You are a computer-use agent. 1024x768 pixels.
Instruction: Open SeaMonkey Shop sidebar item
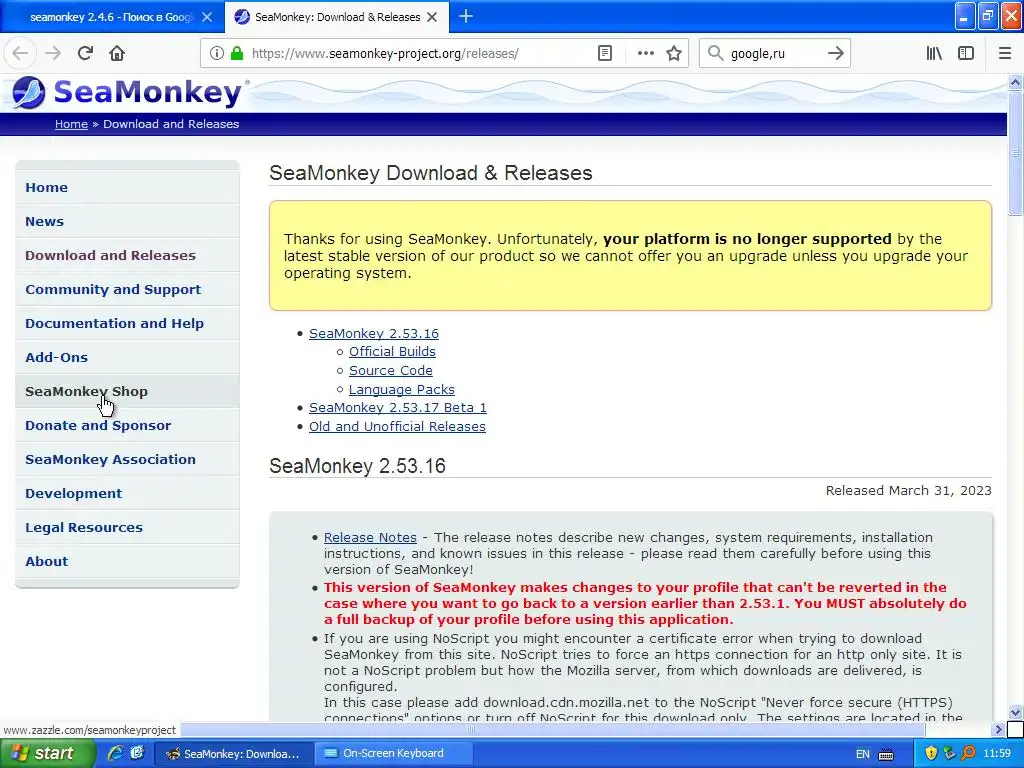pyautogui.click(x=127, y=391)
